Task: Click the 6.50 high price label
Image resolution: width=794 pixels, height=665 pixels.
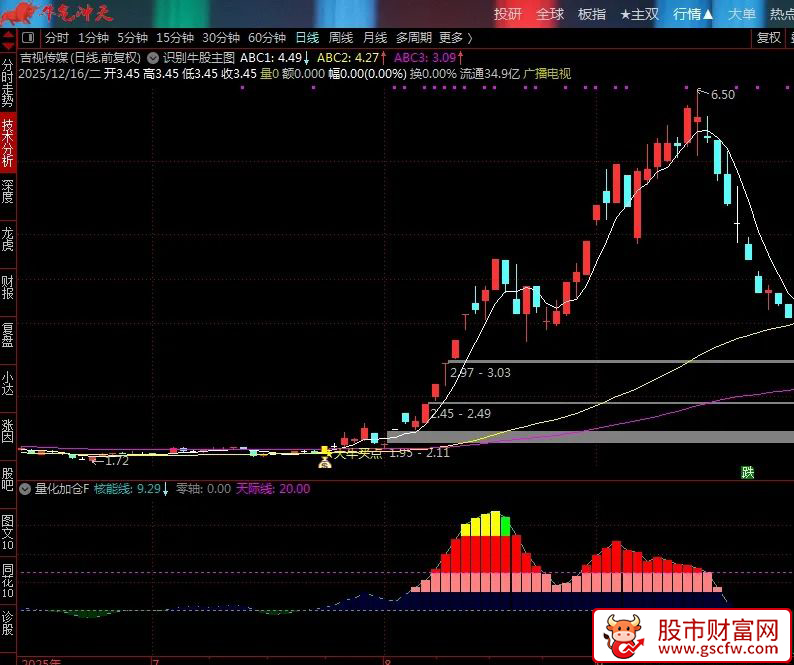Action: pyautogui.click(x=723, y=95)
